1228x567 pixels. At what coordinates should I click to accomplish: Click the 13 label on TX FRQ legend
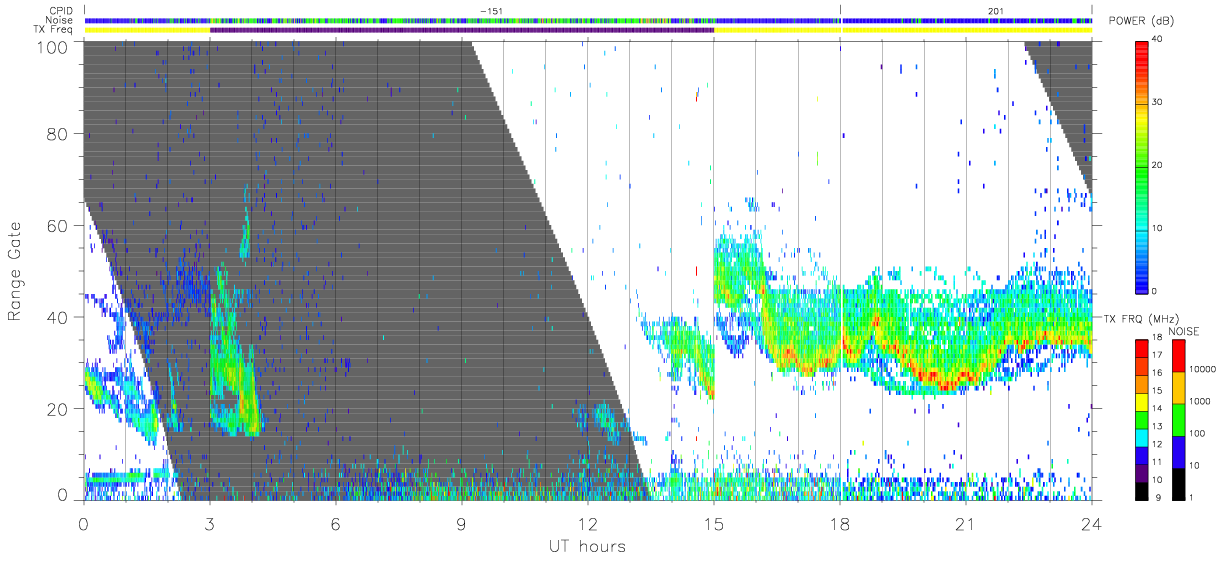pyautogui.click(x=1156, y=426)
